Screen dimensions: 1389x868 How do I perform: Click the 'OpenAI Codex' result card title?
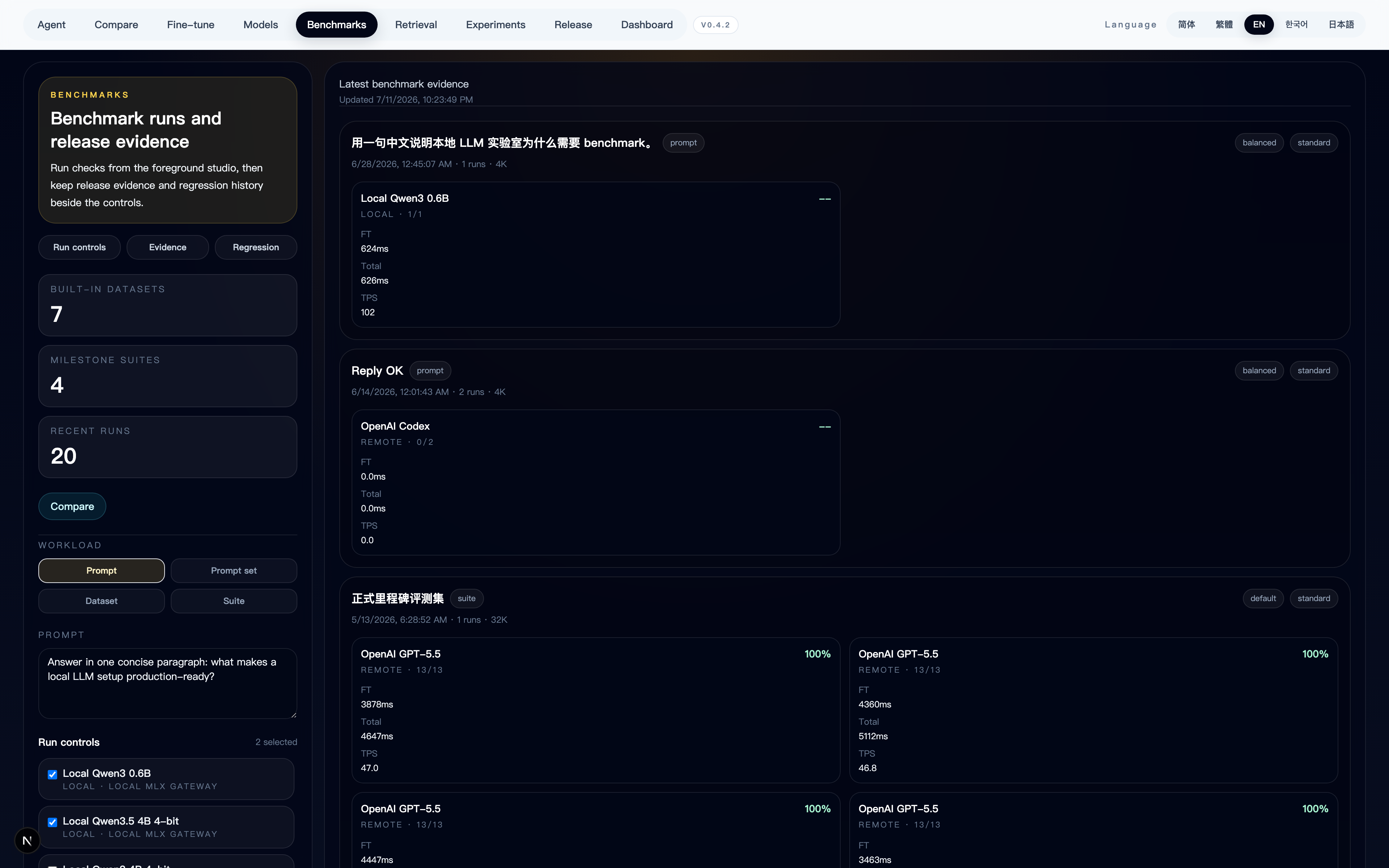(x=395, y=426)
